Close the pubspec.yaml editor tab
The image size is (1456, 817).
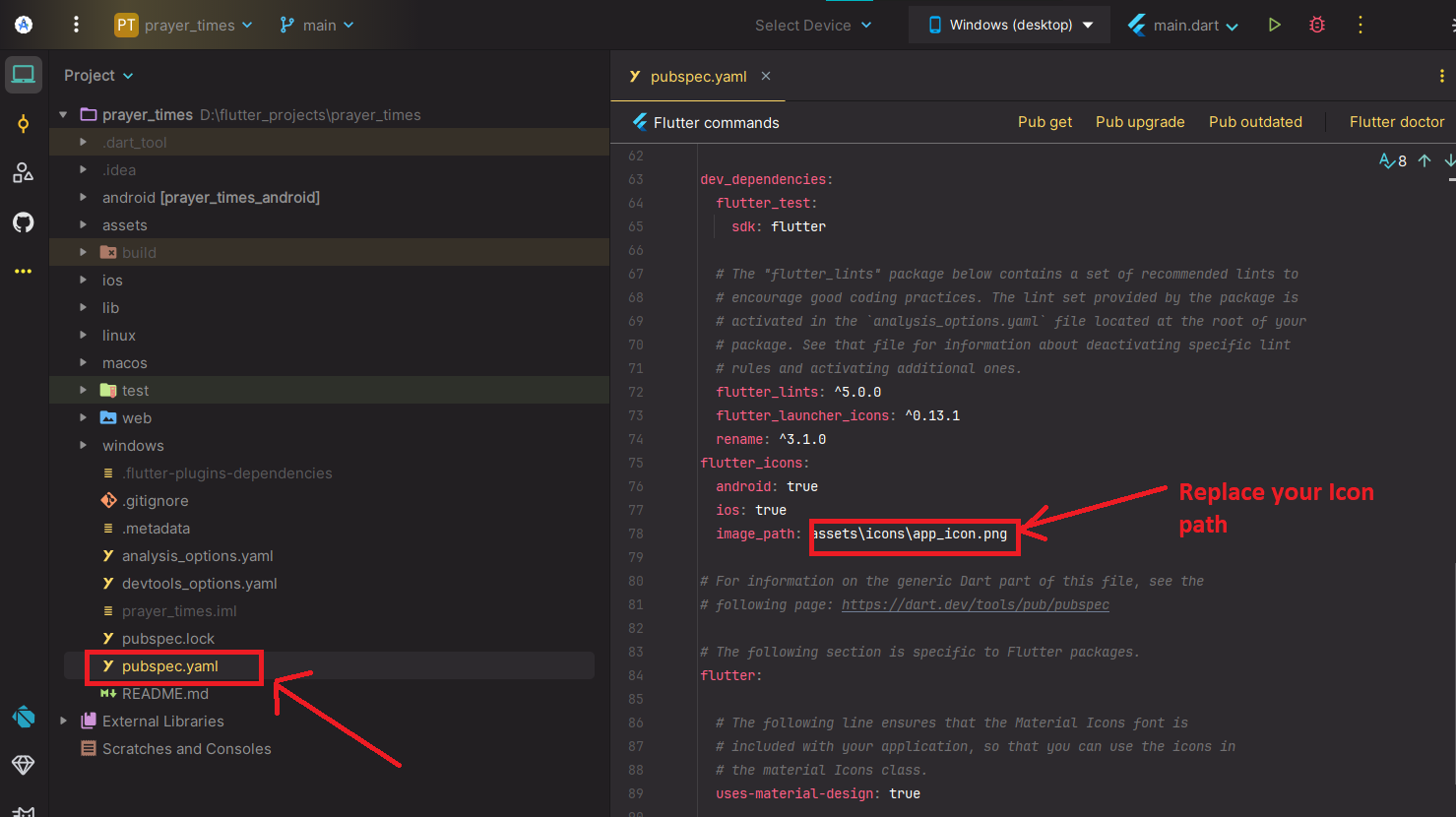(x=766, y=77)
